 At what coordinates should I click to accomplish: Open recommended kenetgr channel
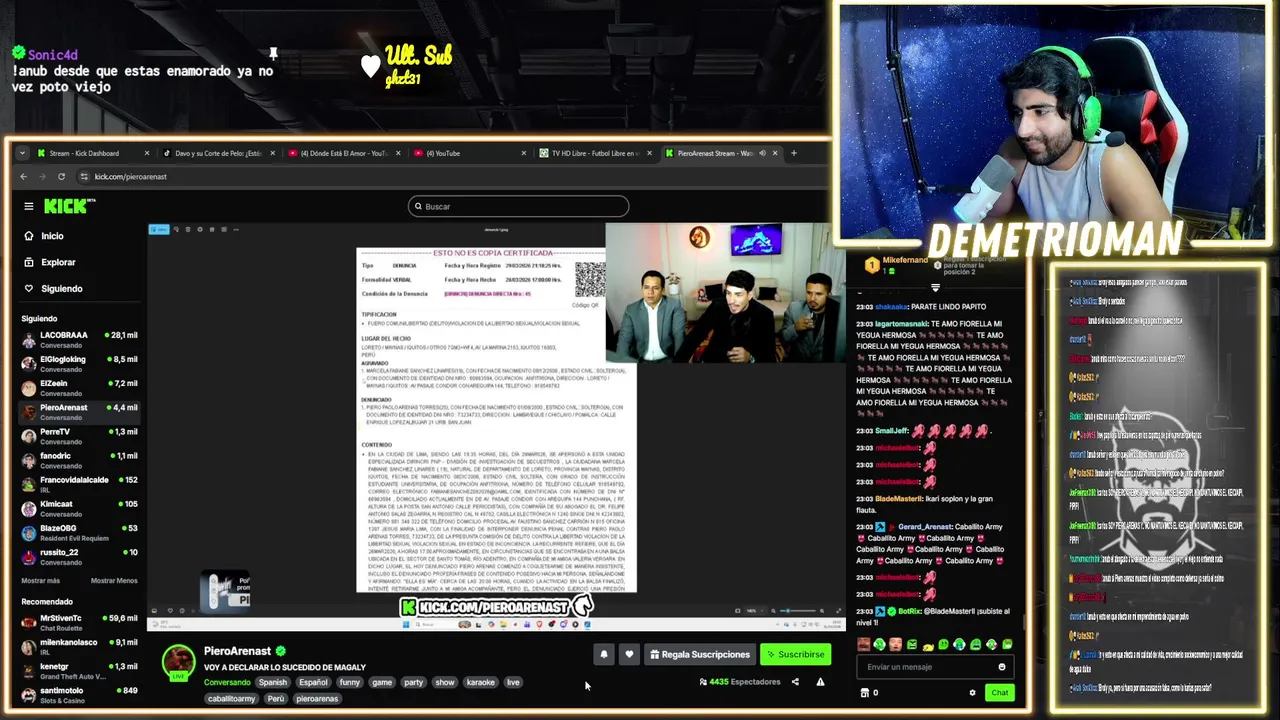tap(79, 670)
